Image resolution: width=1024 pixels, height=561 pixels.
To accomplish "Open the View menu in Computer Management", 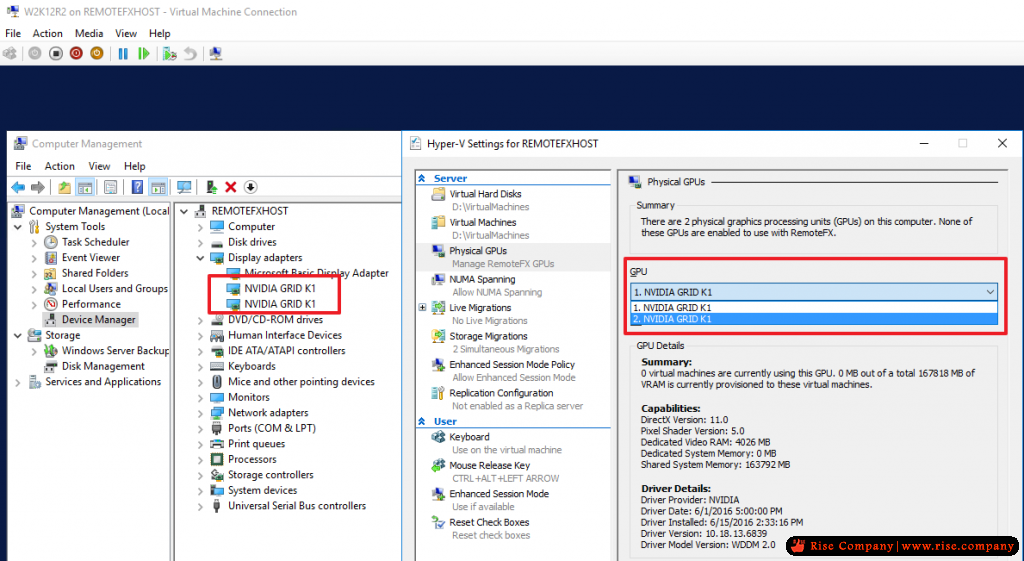I will click(x=99, y=166).
